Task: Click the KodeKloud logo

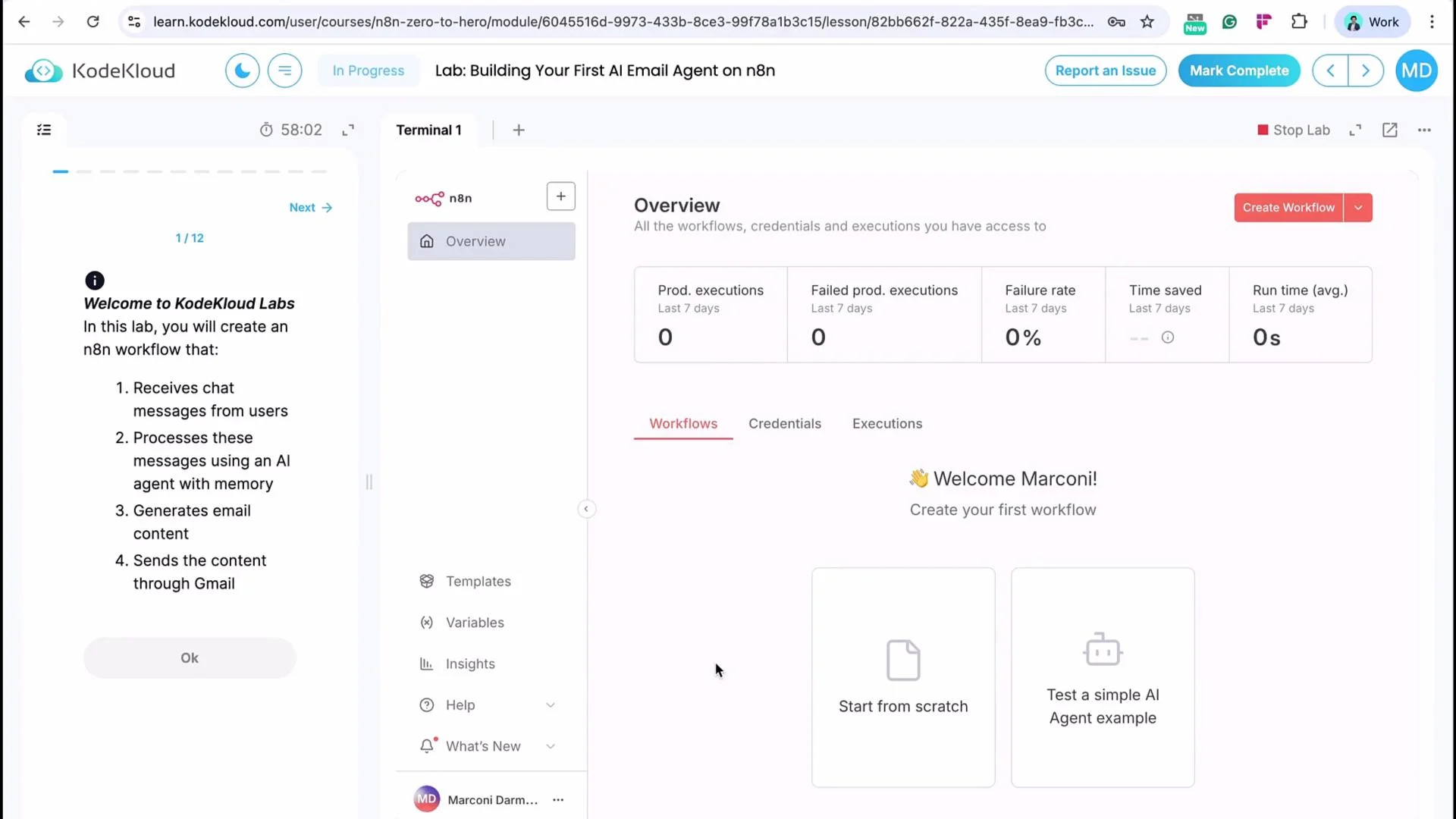Action: pos(100,71)
